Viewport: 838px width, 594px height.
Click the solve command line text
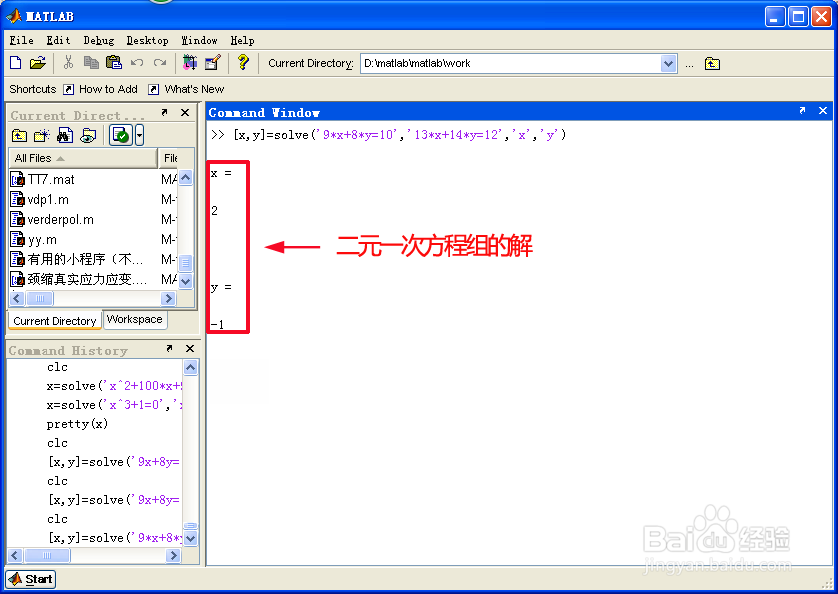pos(400,135)
